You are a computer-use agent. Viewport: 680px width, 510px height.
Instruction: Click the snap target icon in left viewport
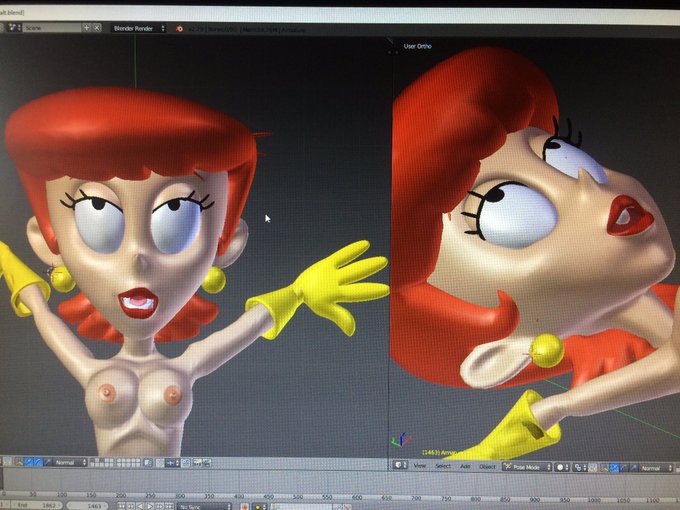(x=186, y=463)
